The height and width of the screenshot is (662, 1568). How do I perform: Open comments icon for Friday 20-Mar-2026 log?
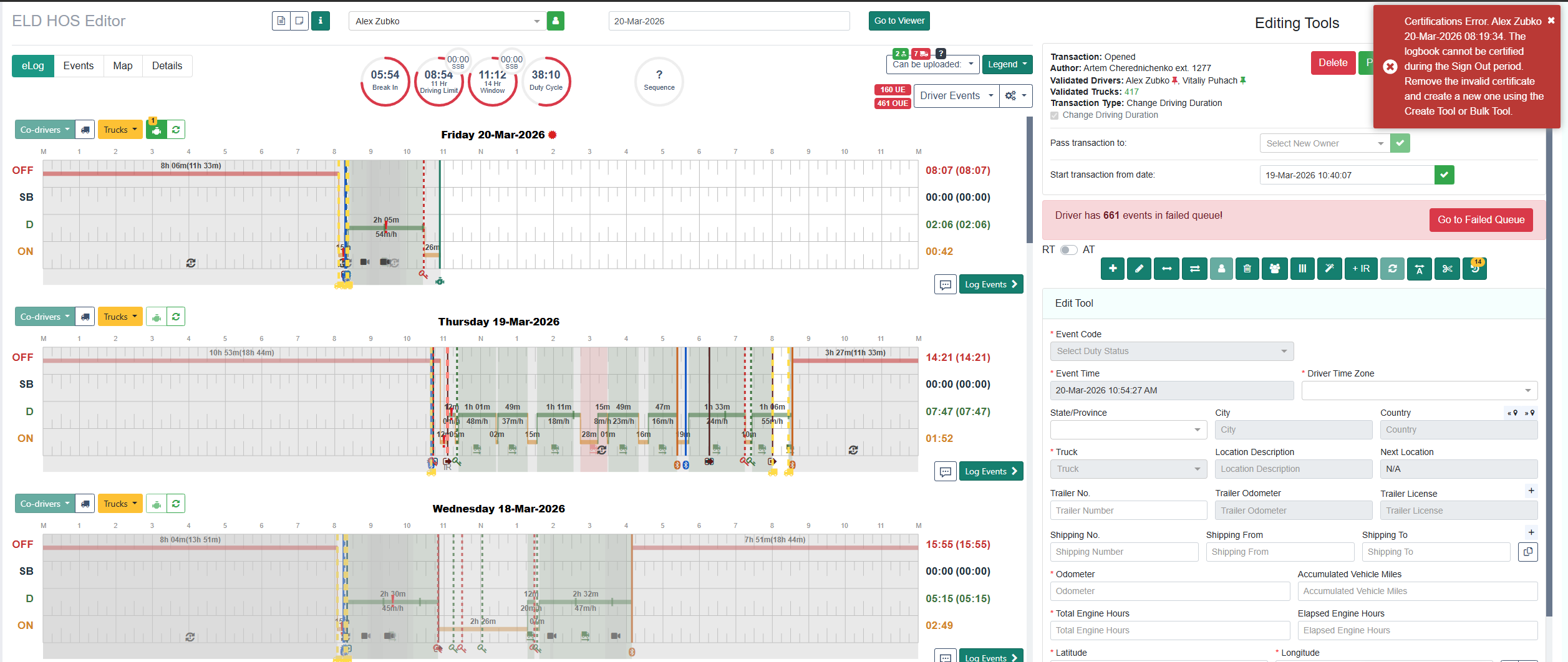point(946,284)
